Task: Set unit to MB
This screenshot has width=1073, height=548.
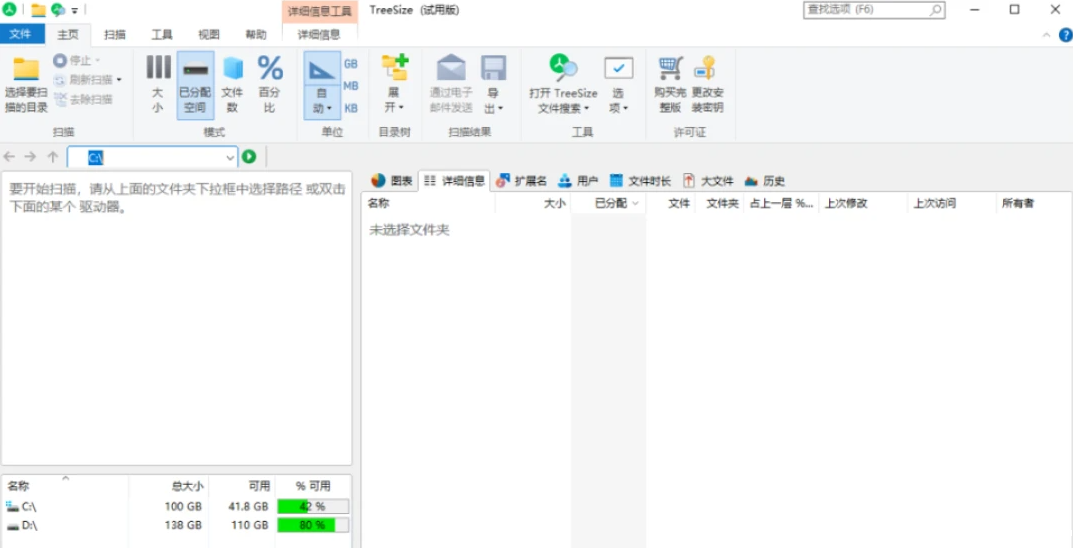Action: pyautogui.click(x=351, y=86)
